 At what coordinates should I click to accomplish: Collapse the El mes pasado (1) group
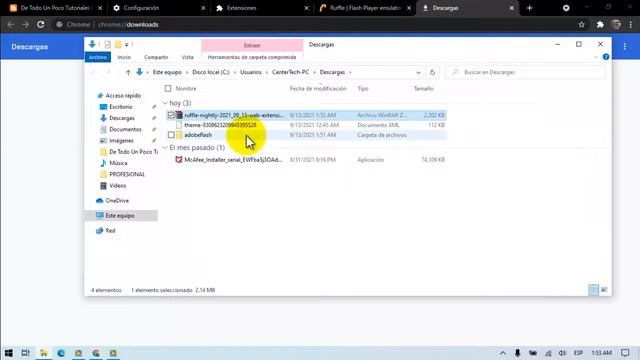click(x=165, y=147)
